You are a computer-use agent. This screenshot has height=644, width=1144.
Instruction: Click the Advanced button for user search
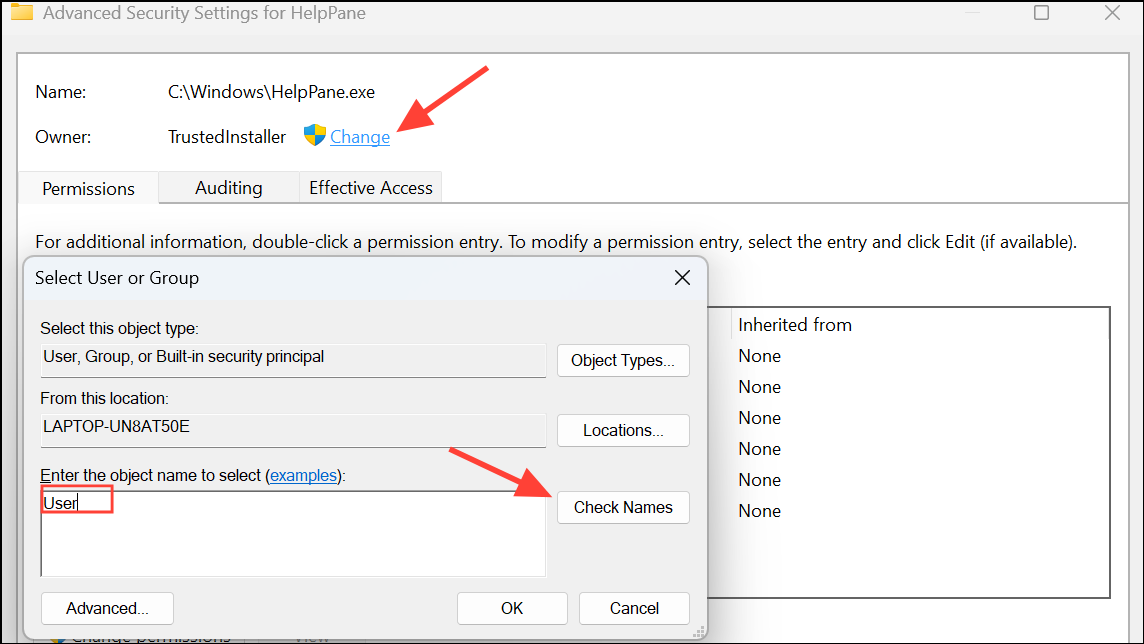[x=107, y=608]
